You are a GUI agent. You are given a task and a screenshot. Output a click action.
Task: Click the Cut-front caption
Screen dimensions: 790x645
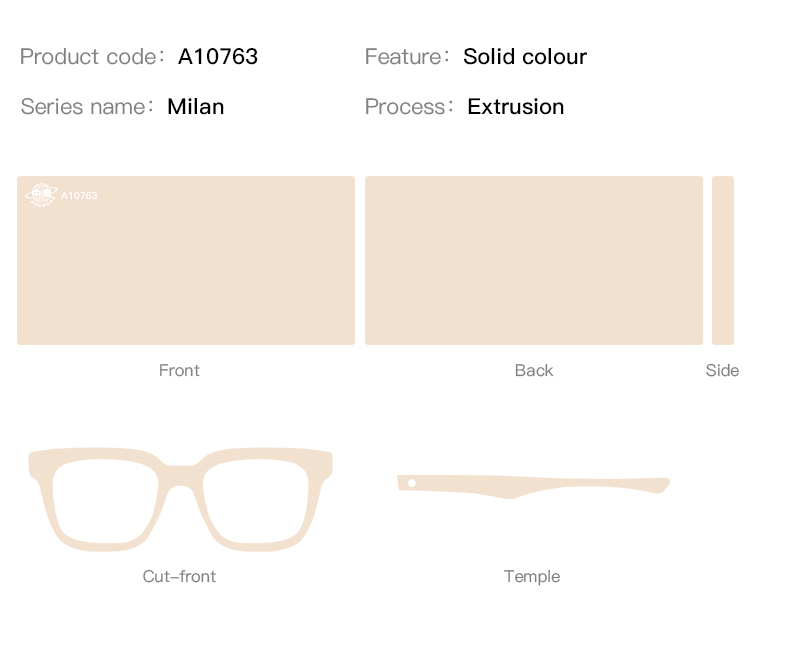179,576
